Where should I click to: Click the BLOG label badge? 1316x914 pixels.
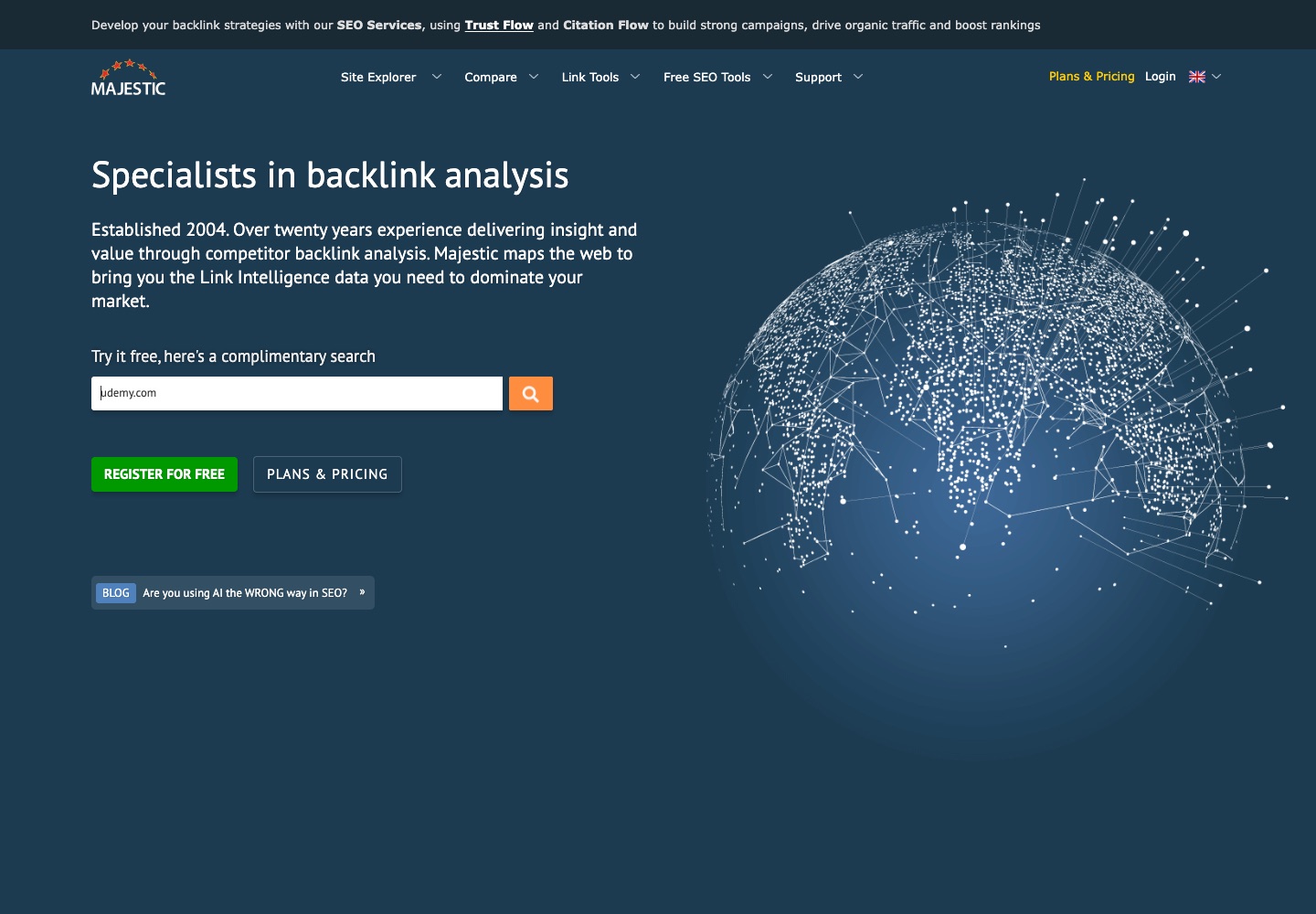(x=116, y=593)
